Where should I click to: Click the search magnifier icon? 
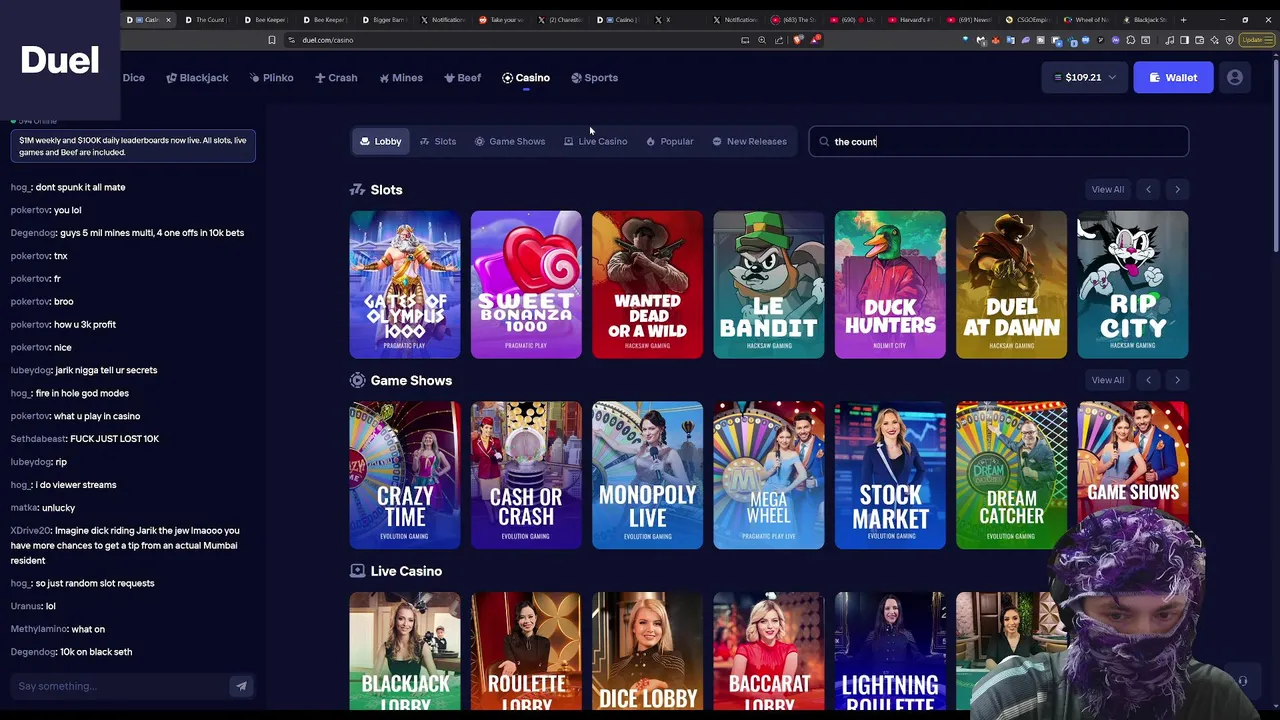coord(824,141)
